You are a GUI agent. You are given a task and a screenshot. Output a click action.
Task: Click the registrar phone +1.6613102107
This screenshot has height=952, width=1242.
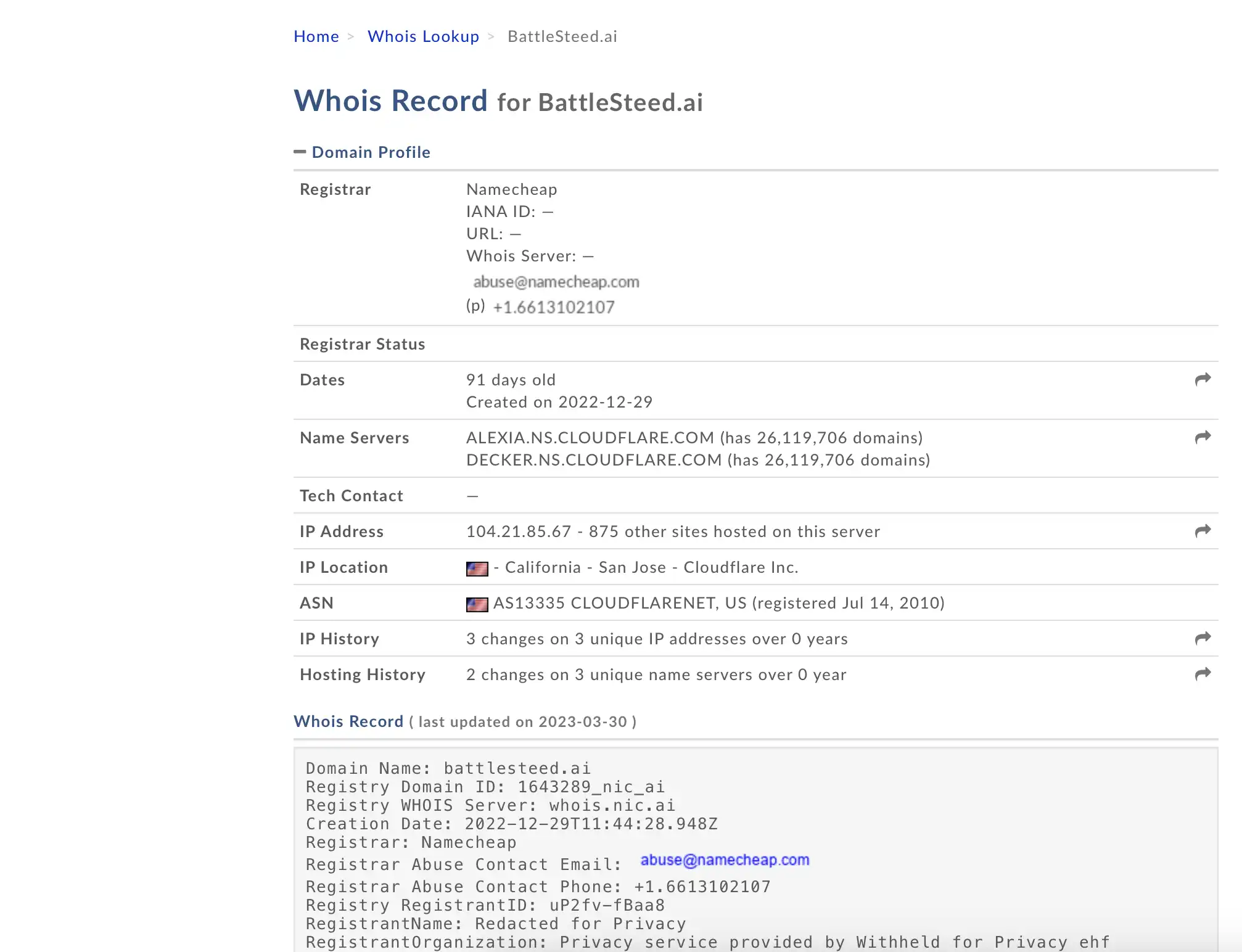click(x=554, y=307)
